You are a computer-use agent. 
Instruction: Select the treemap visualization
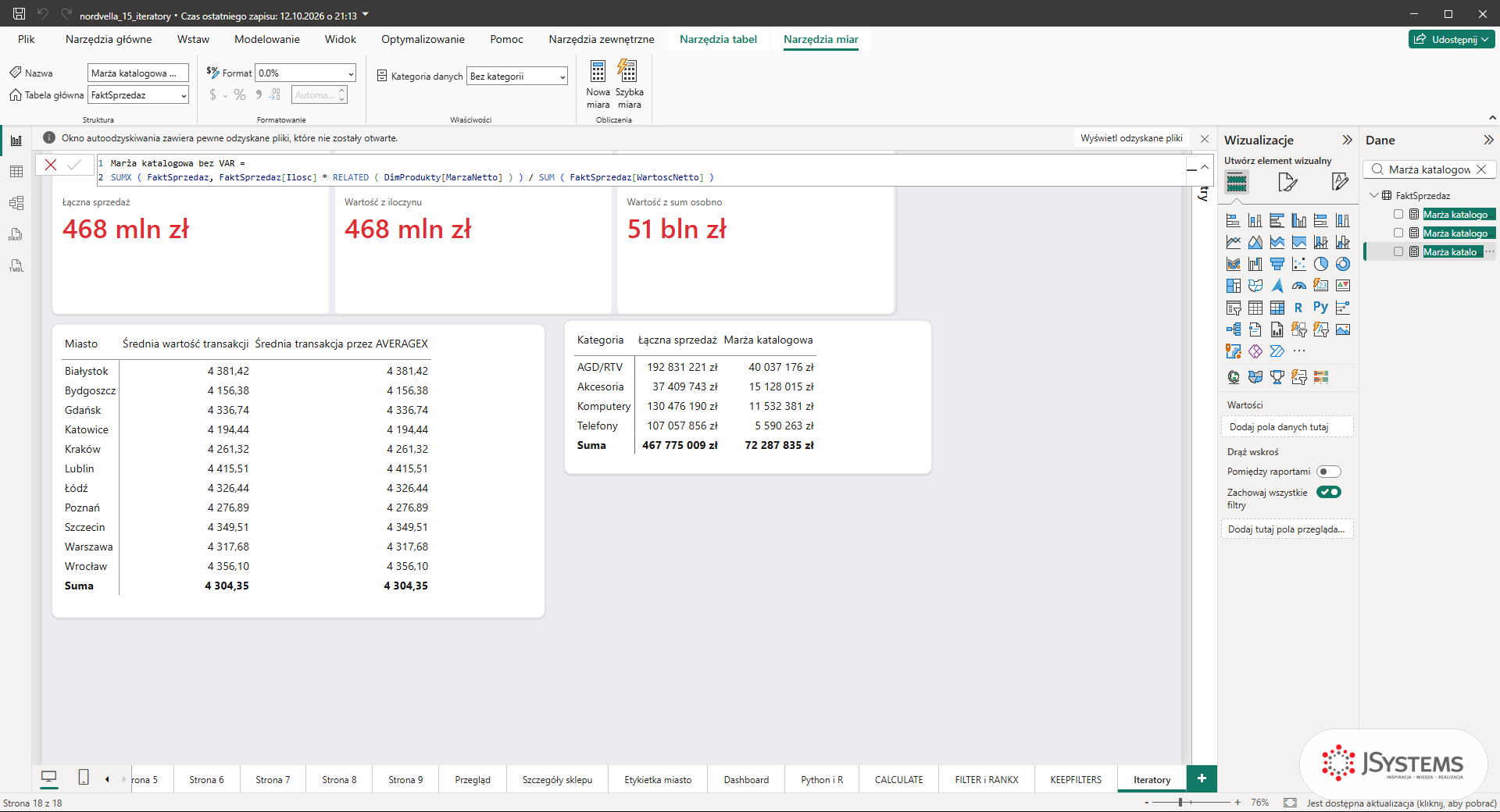[x=1233, y=286]
